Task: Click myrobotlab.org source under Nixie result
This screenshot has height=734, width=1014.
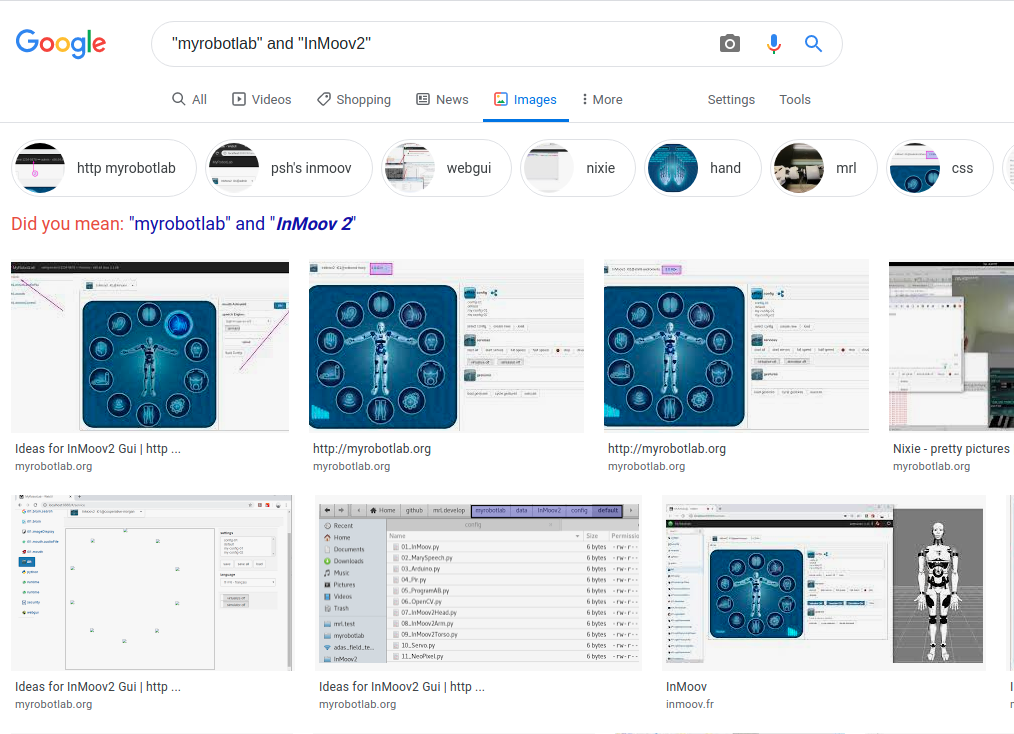Action: coord(931,466)
